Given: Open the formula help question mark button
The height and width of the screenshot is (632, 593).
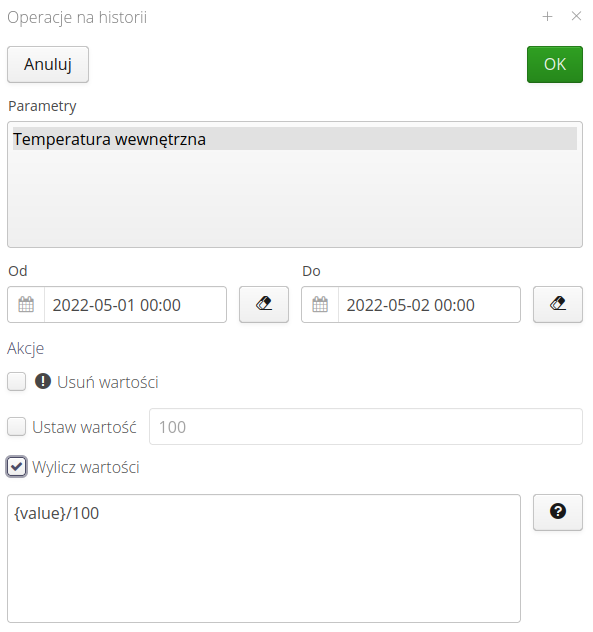Looking at the screenshot, I should [558, 512].
